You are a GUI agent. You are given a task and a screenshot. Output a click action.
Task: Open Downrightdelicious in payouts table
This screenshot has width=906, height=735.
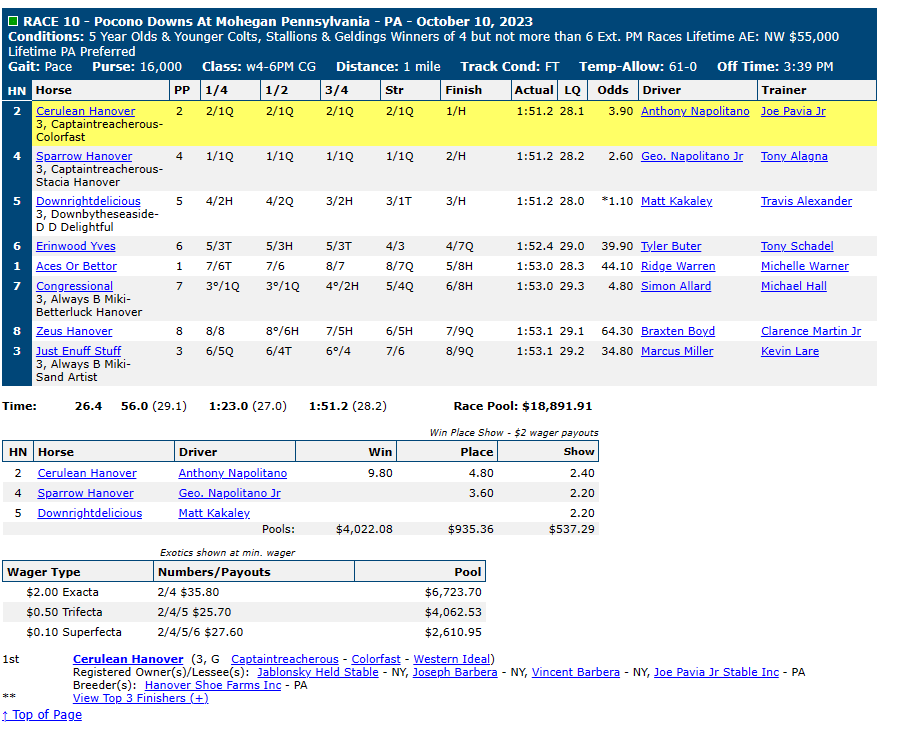(x=90, y=513)
